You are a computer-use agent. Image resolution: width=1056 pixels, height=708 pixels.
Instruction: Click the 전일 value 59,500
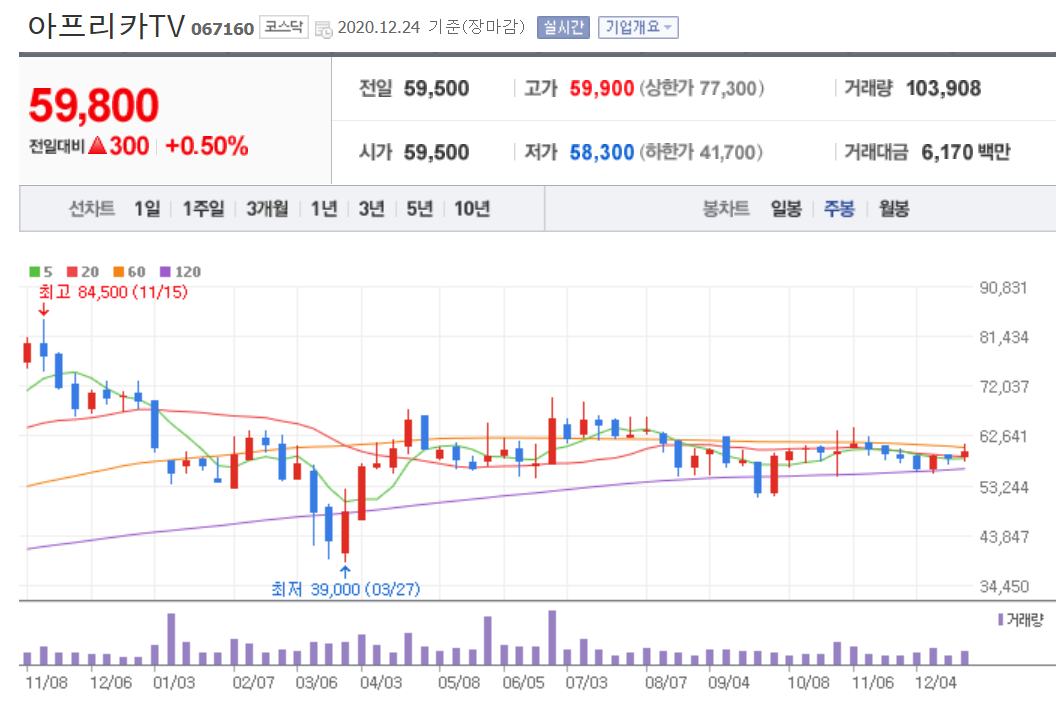click(x=436, y=88)
